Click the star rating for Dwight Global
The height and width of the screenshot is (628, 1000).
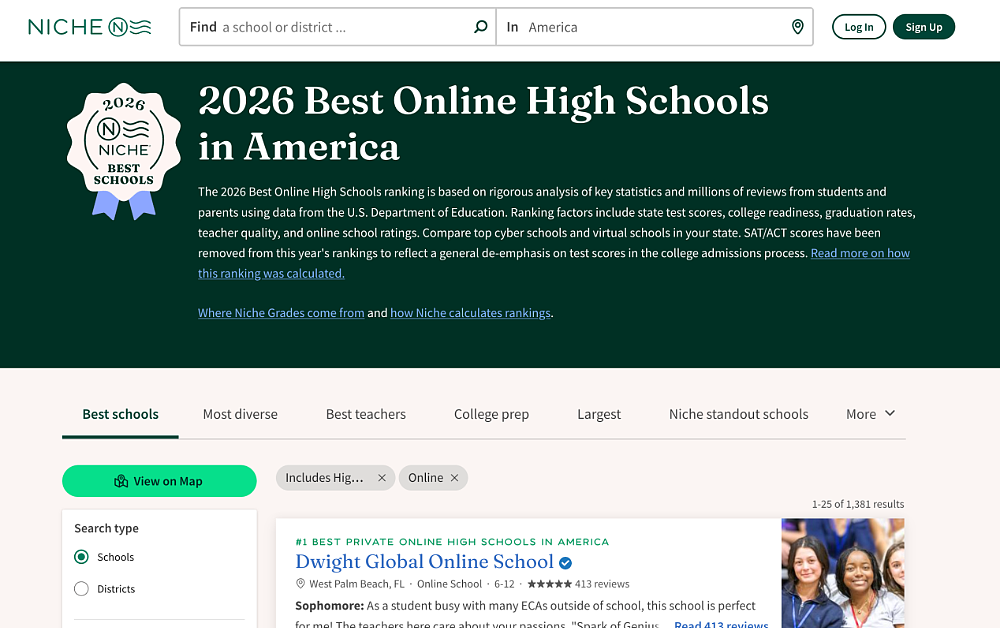(x=549, y=584)
